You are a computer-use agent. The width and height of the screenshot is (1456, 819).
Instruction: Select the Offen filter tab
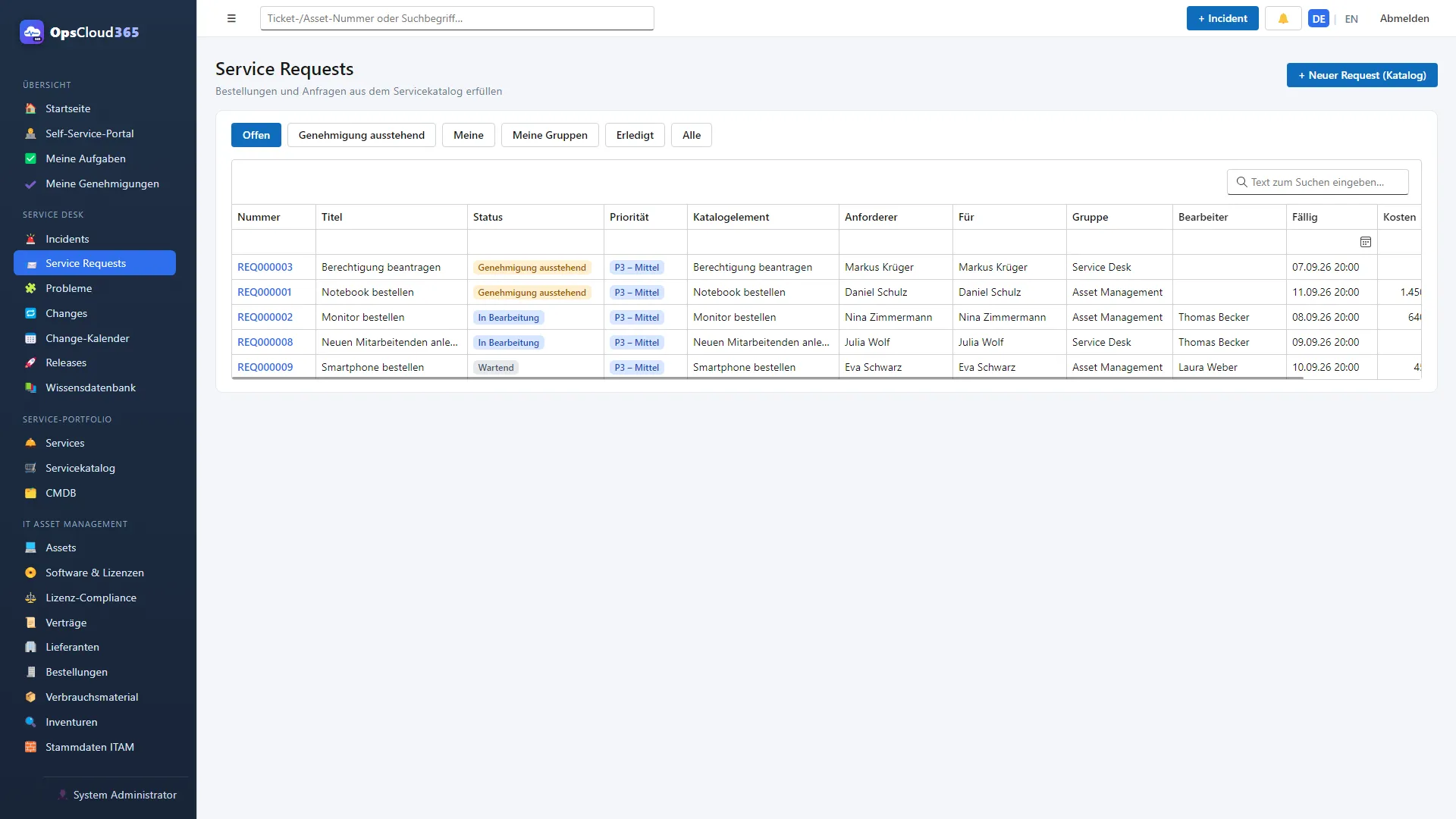click(x=256, y=135)
